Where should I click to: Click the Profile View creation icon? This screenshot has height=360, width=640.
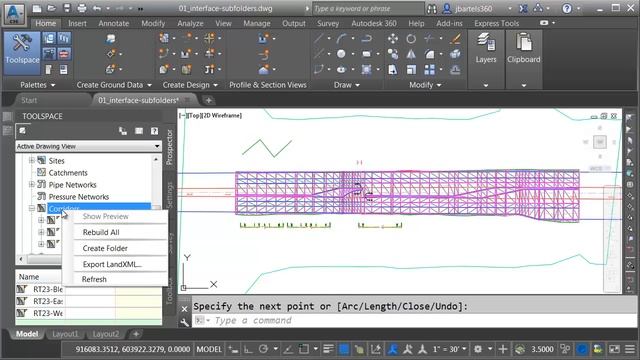[263, 39]
